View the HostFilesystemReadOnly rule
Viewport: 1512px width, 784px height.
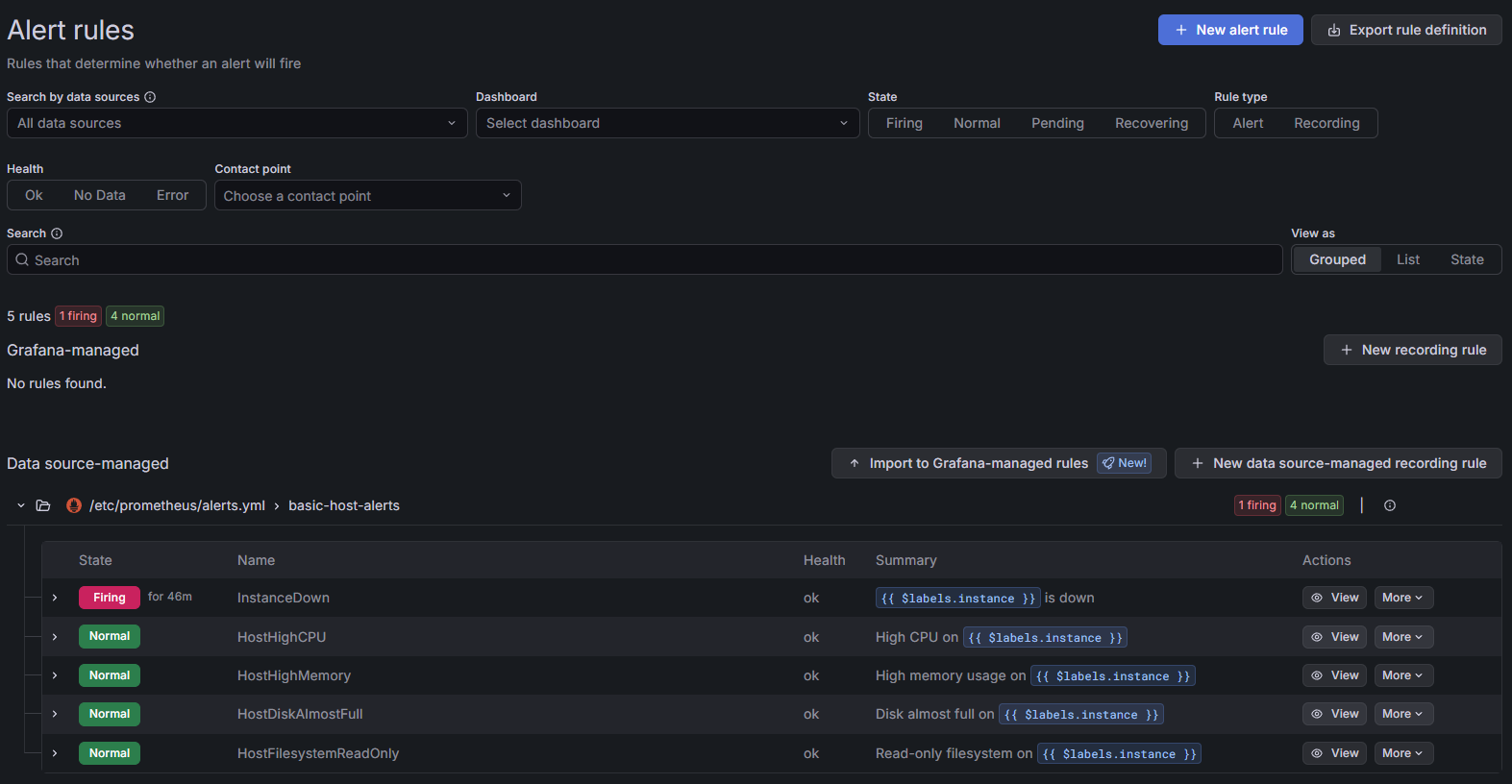click(1334, 753)
